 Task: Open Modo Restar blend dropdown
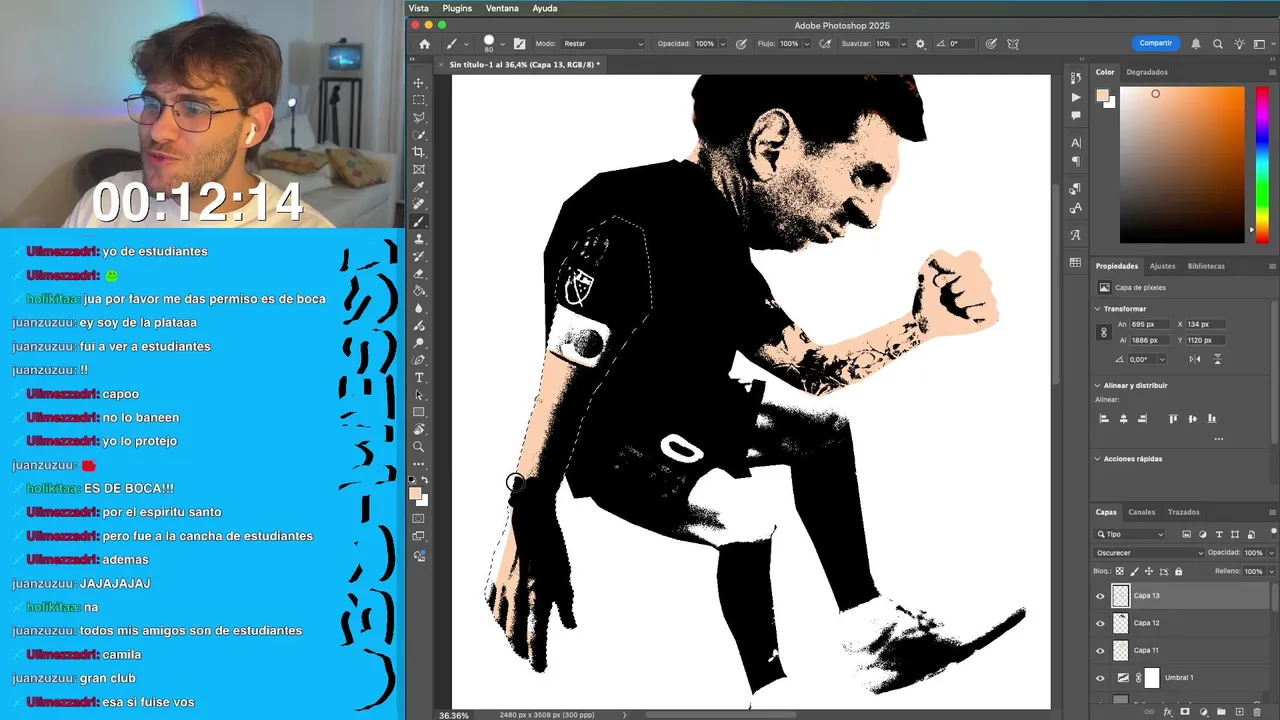pos(603,44)
